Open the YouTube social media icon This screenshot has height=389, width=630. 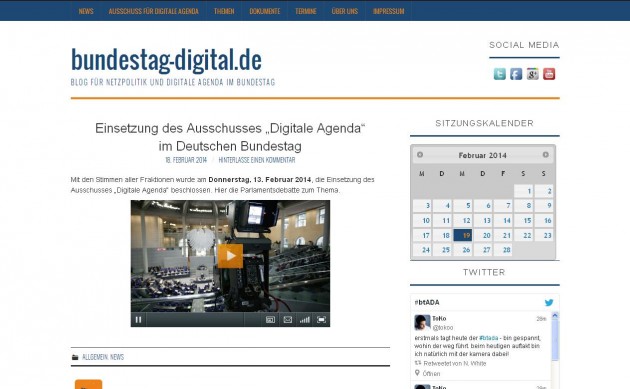click(x=549, y=74)
